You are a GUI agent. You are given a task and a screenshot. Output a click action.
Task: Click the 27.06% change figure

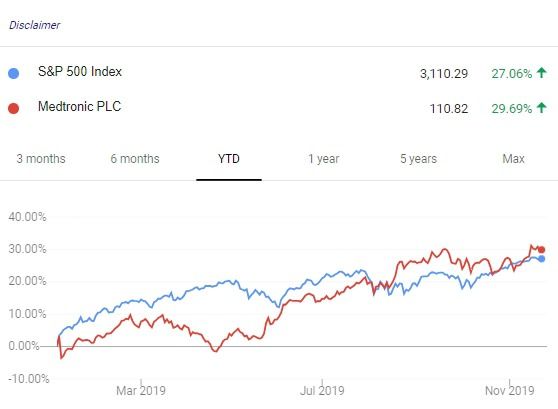512,74
